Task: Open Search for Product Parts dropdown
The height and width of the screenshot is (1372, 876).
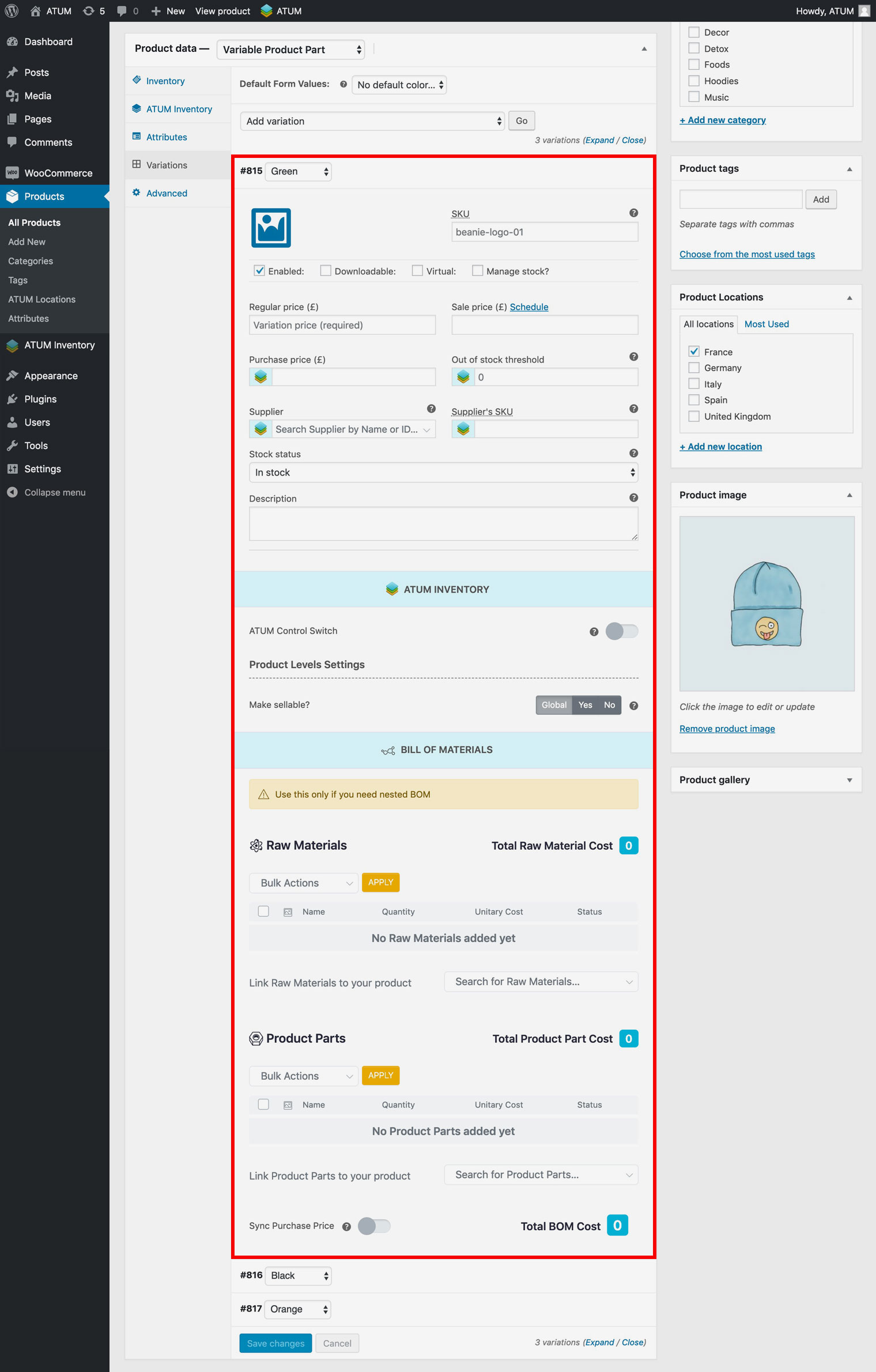Action: pos(541,1174)
